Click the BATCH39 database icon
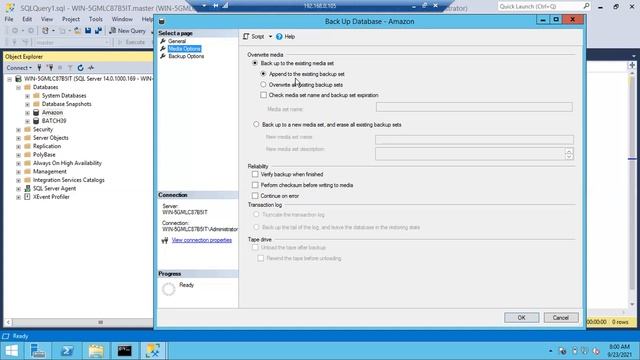The height and width of the screenshot is (360, 640). 36,121
